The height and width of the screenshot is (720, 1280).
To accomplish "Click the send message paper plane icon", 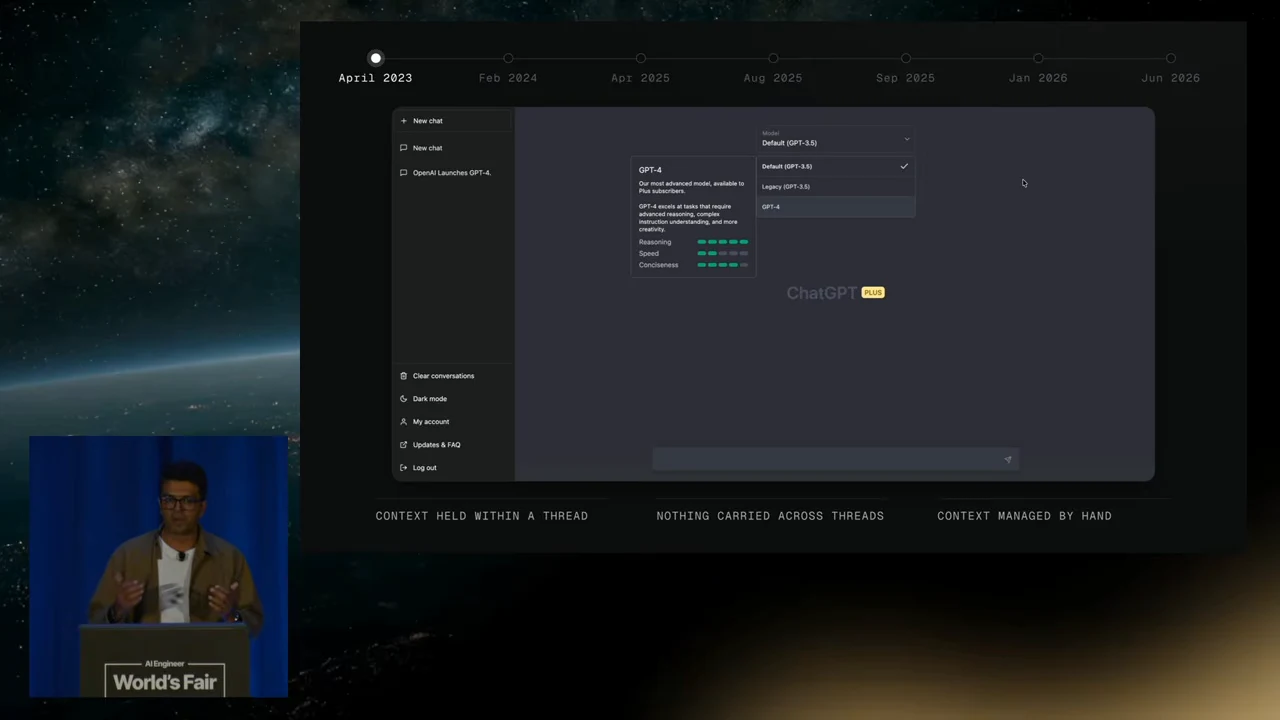I will pyautogui.click(x=1008, y=460).
